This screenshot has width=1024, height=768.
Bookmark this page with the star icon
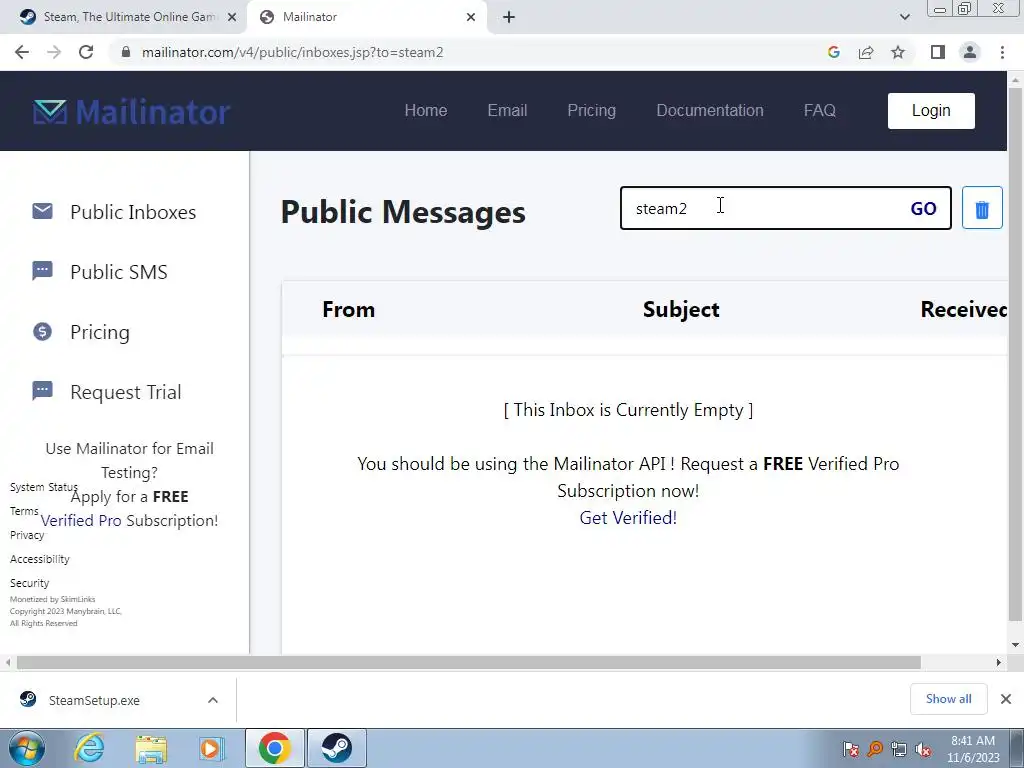898,52
